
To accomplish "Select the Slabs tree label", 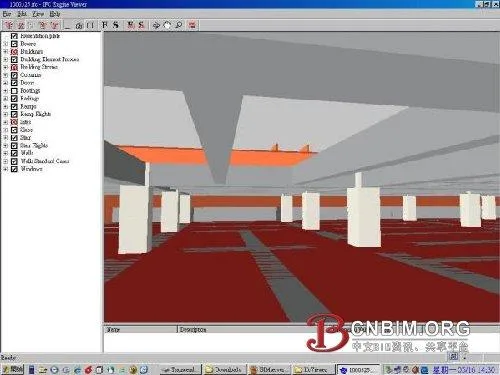I will (26, 130).
